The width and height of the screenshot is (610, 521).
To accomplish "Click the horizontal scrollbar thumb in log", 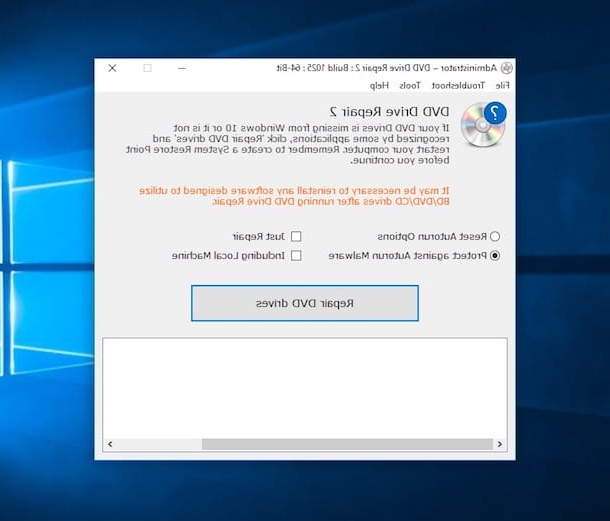I will tap(347, 444).
